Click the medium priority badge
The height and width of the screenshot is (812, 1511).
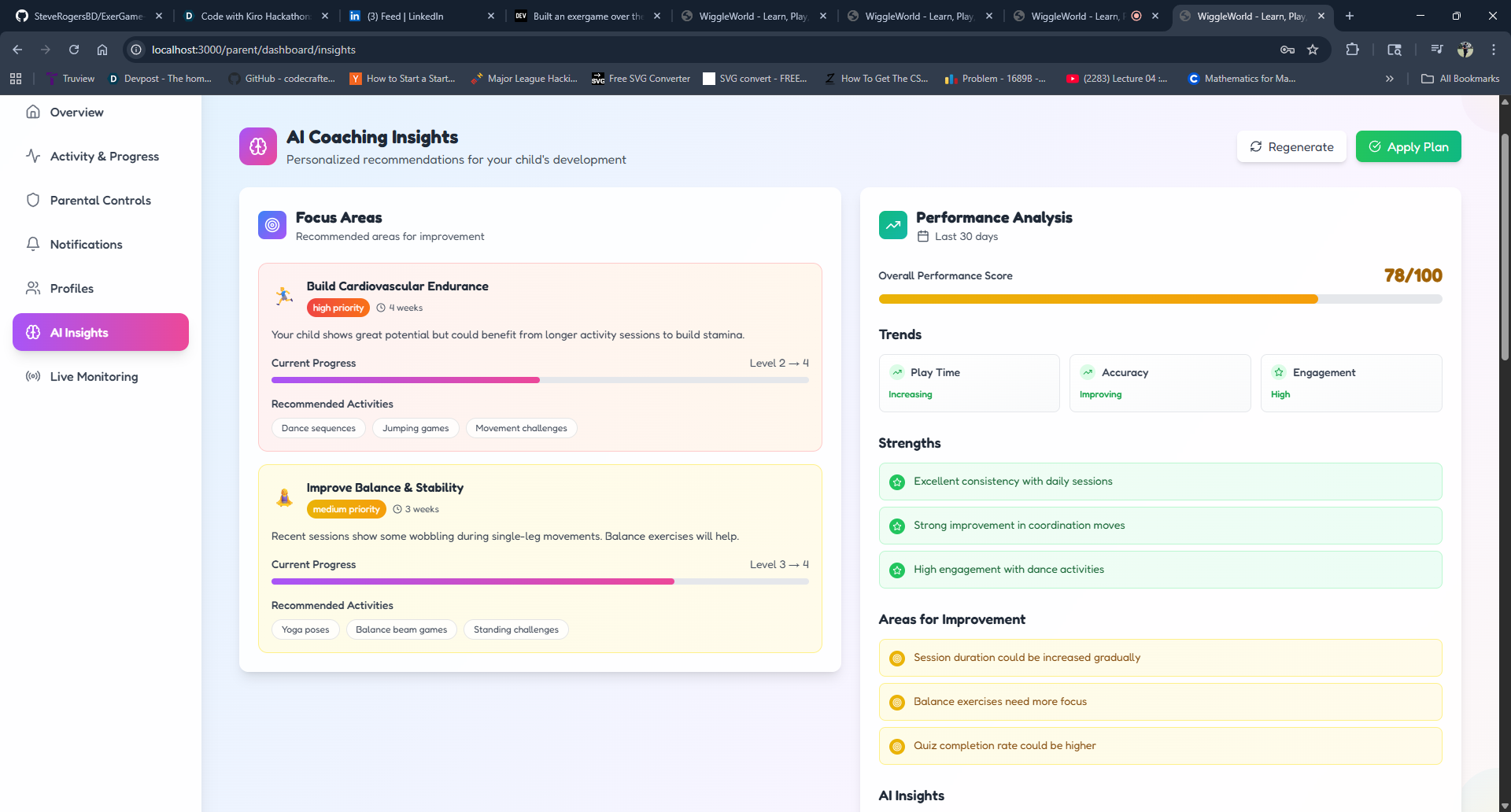tap(346, 509)
